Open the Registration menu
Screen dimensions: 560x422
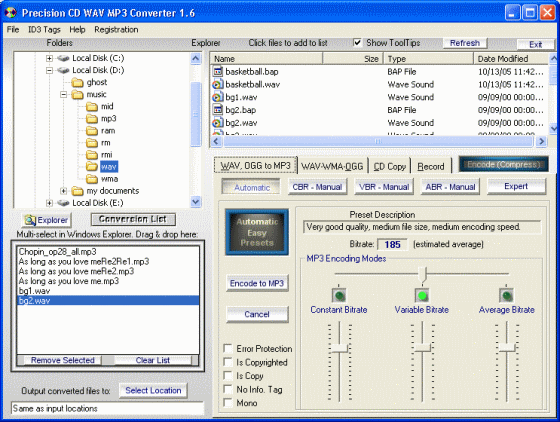116,30
